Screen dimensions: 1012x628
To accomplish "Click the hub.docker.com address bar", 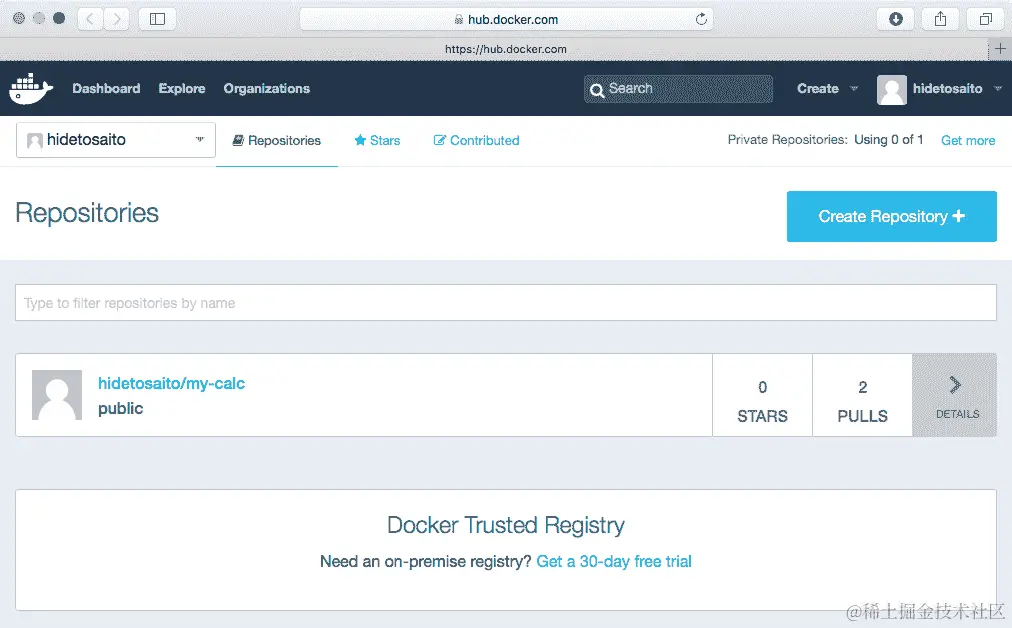I will [x=506, y=19].
